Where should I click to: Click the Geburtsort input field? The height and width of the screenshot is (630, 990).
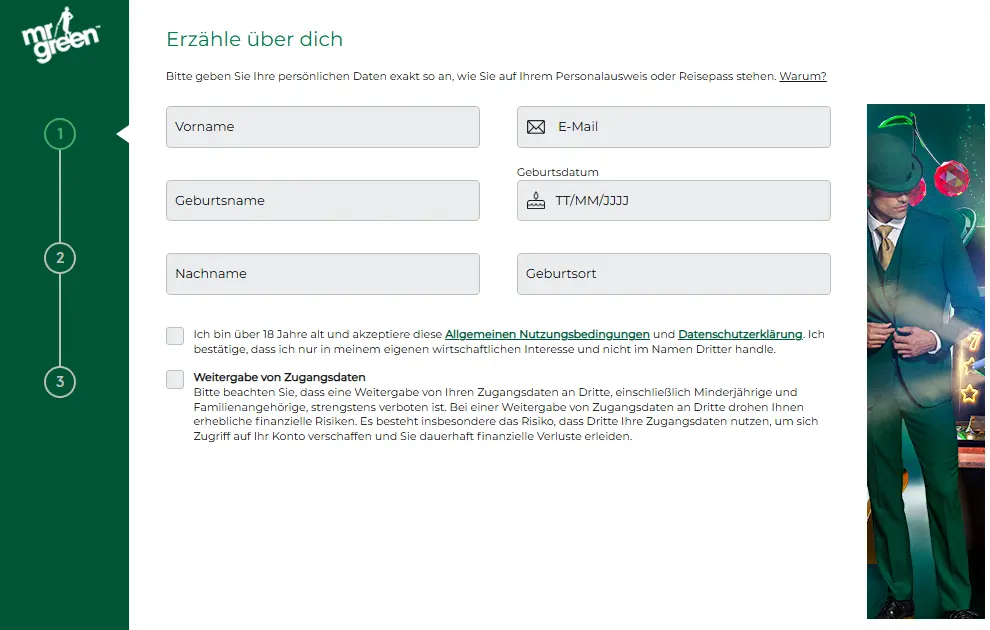point(673,273)
